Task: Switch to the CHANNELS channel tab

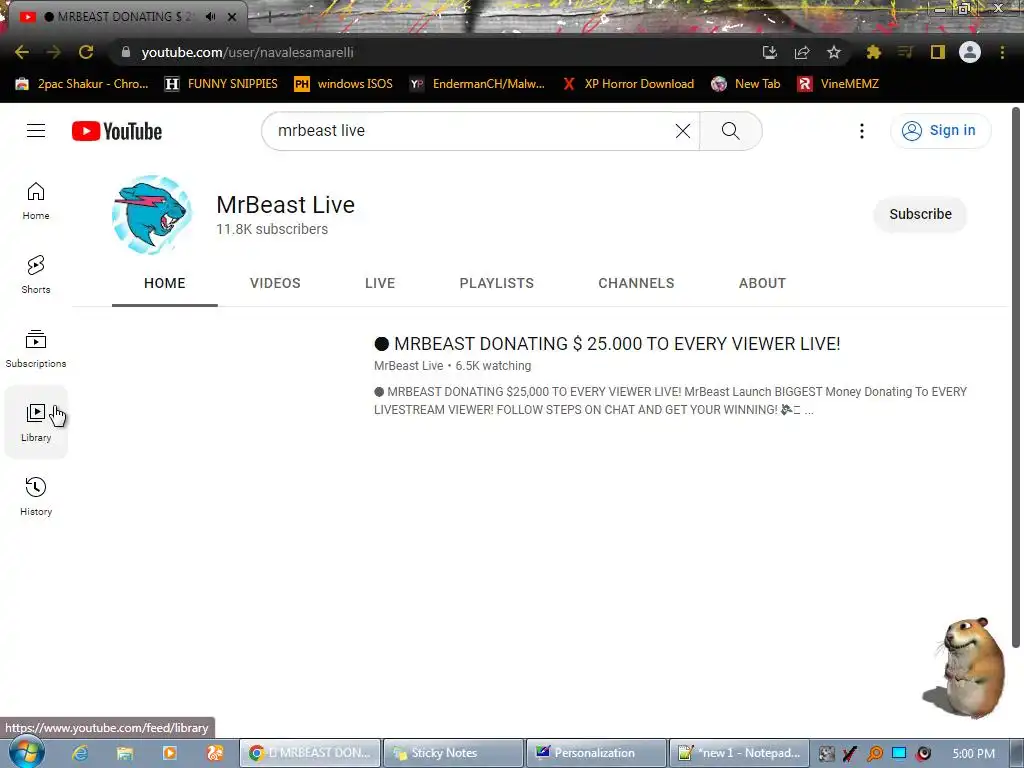Action: [636, 283]
